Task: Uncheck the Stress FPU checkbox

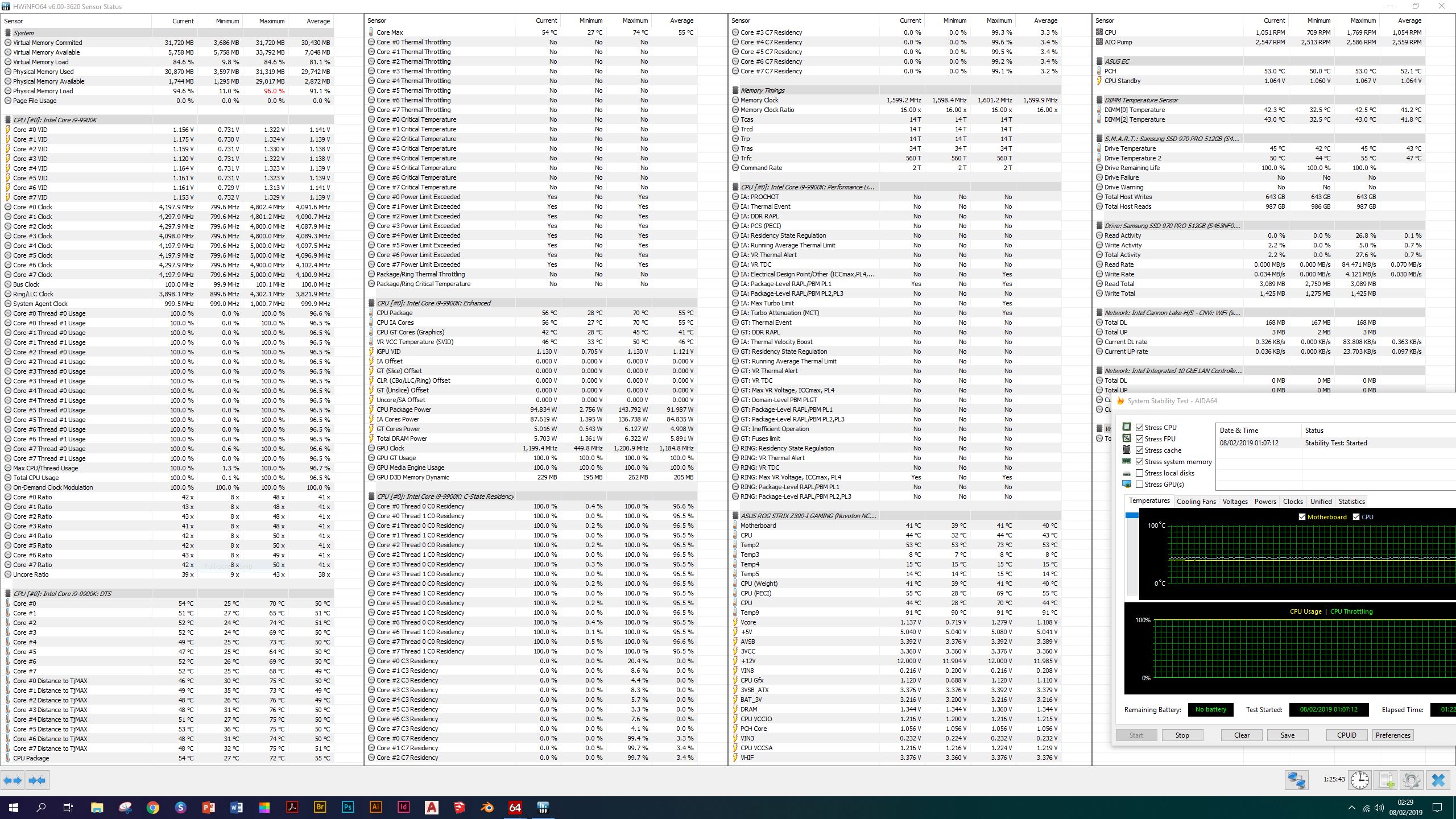Action: (1139, 439)
